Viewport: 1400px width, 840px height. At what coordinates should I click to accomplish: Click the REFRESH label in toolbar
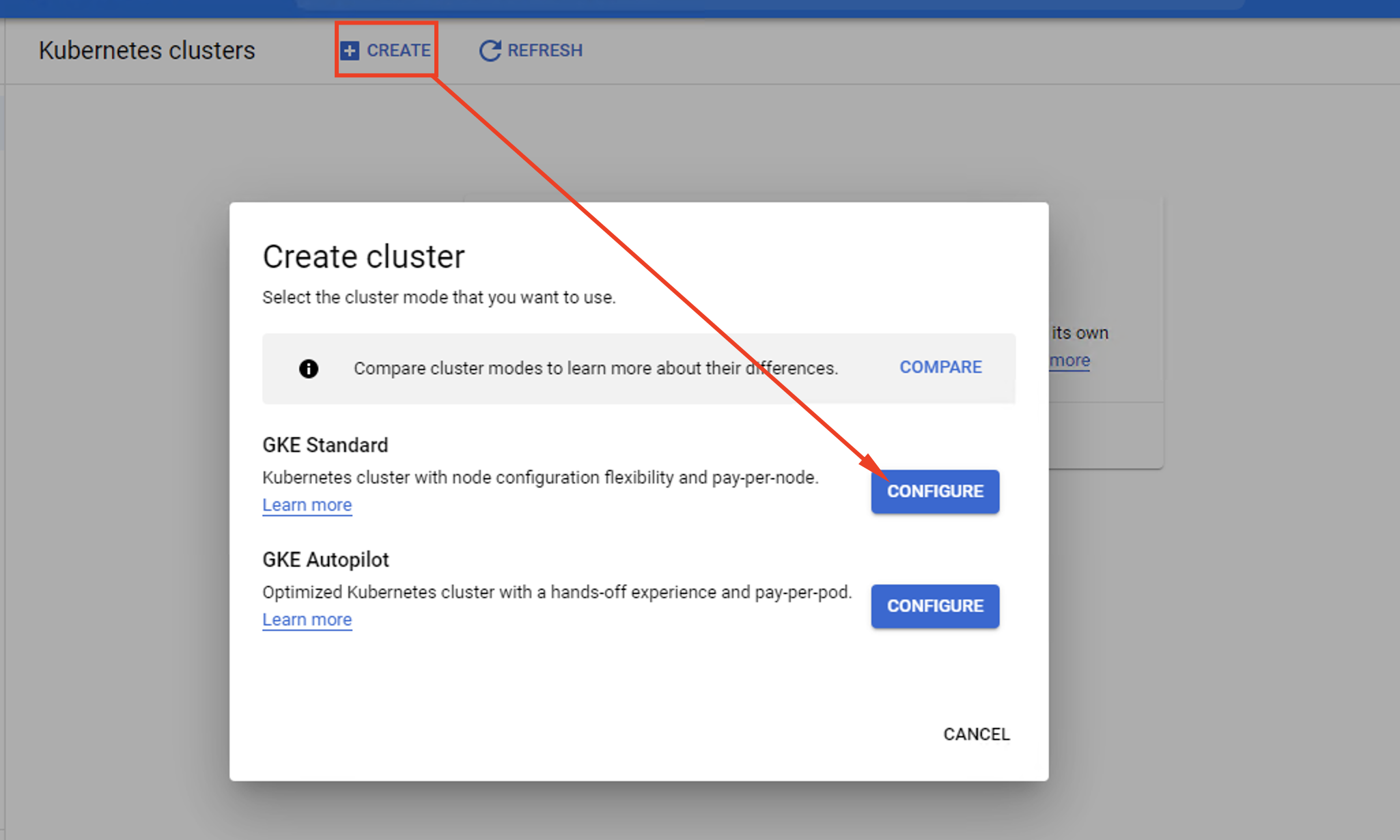pyautogui.click(x=545, y=51)
